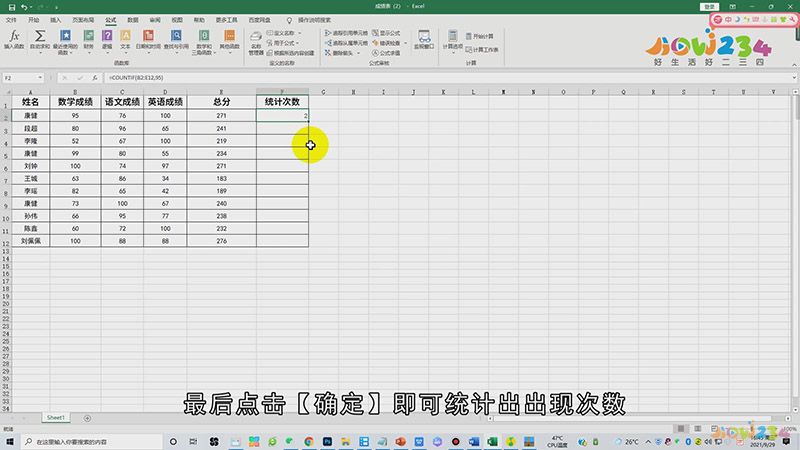This screenshot has height=450, width=800.
Task: Click Trace Dependents
Action: 346,43
